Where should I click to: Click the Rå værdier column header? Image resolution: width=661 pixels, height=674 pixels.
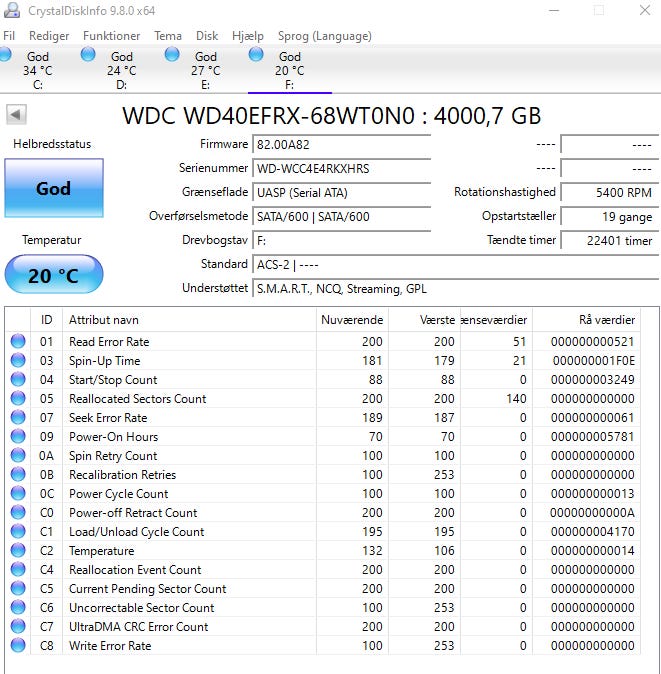[x=585, y=320]
